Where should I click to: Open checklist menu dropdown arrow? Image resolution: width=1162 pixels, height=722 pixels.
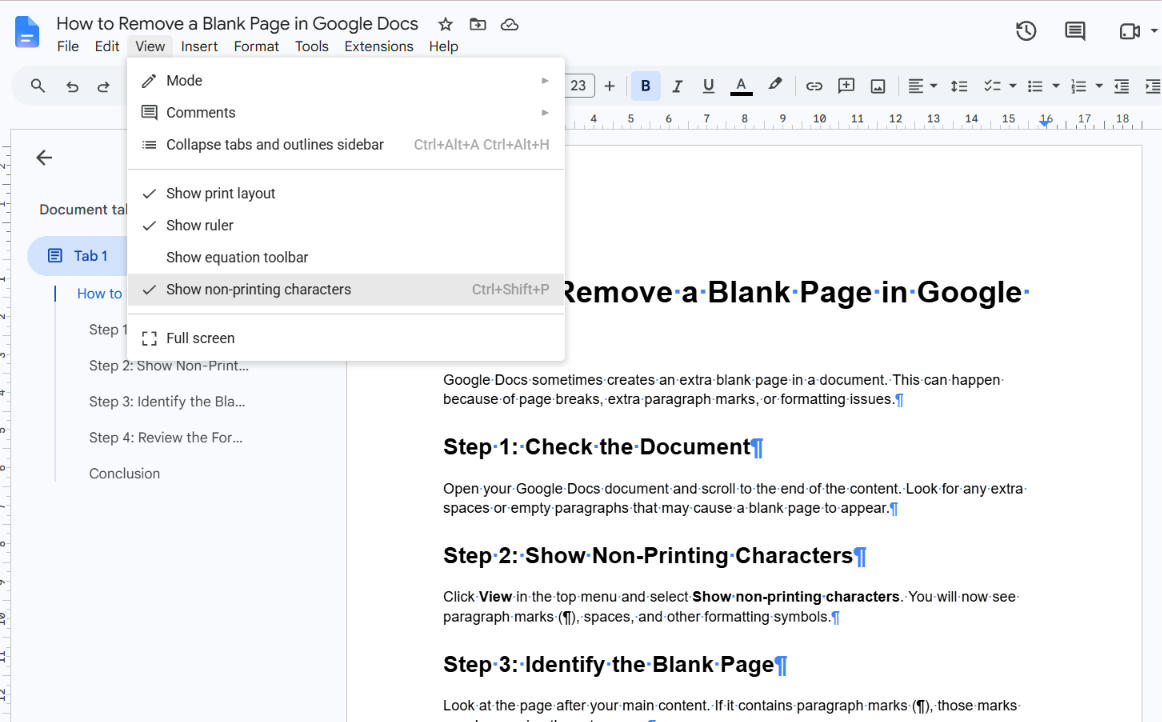[x=1012, y=86]
